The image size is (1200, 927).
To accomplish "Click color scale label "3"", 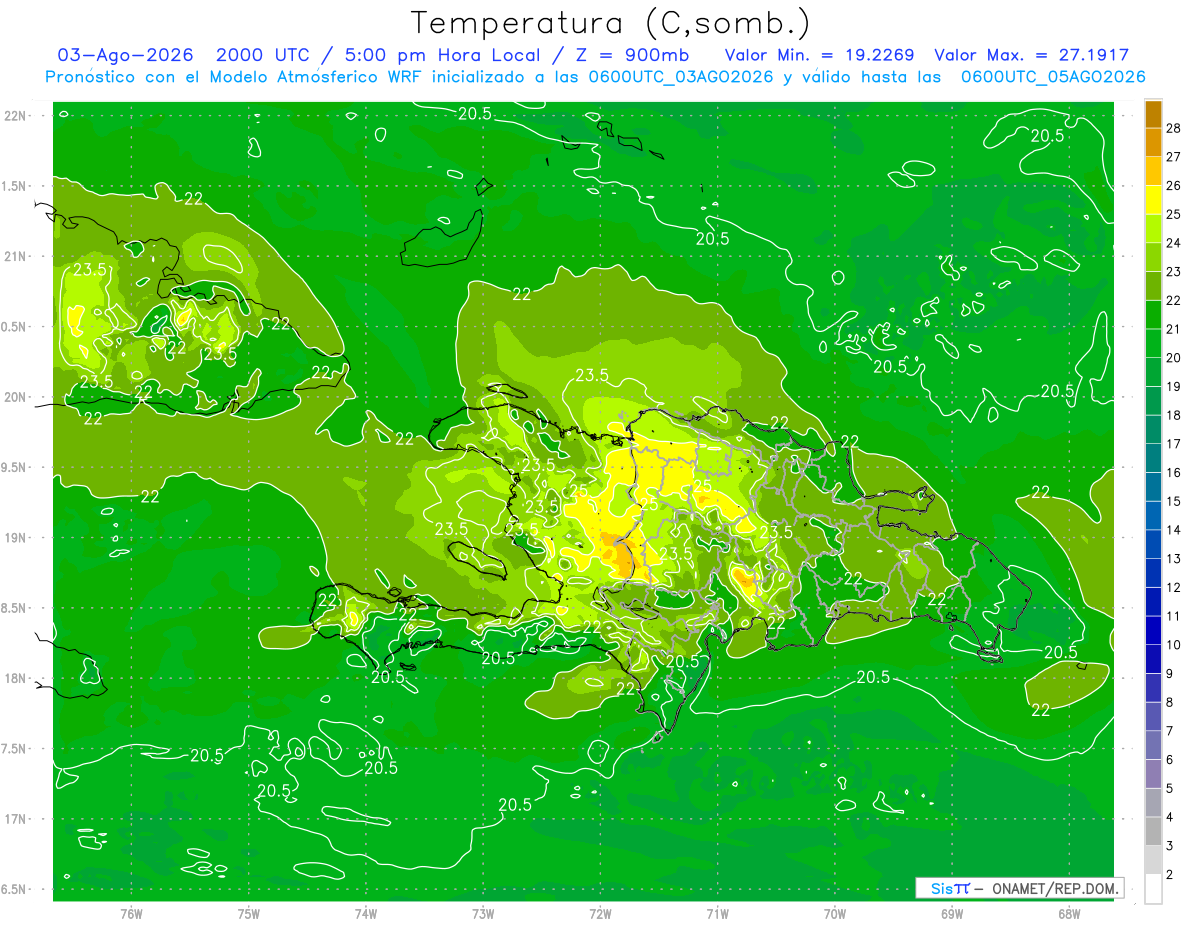I will [1171, 846].
